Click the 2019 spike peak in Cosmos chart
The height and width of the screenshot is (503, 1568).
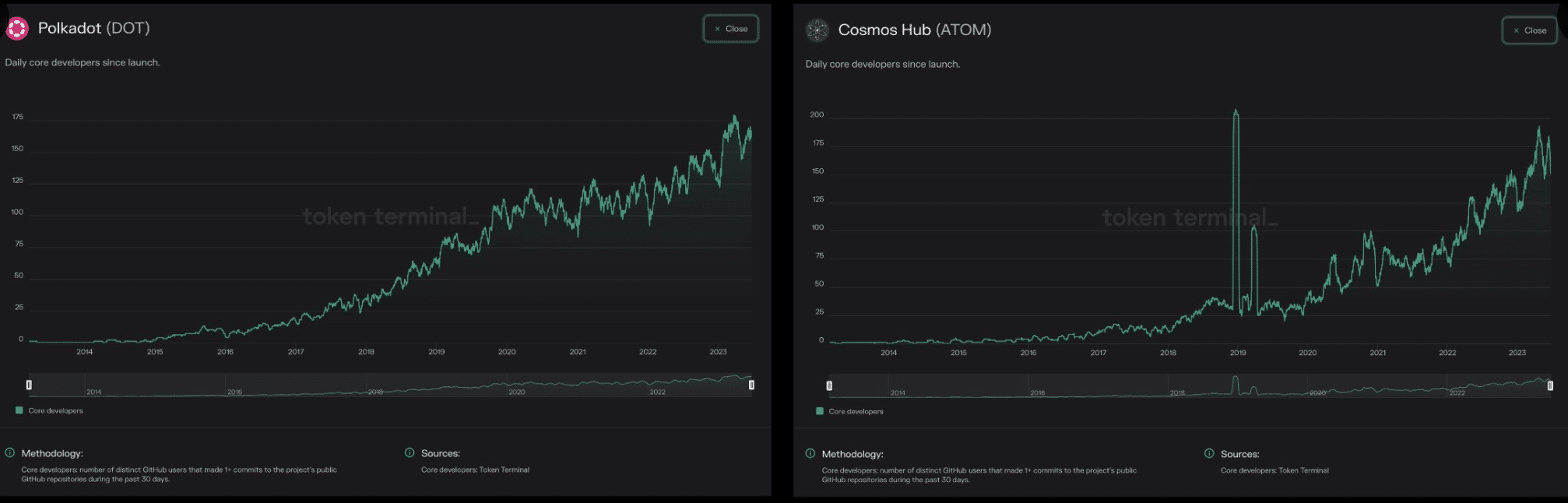pyautogui.click(x=1236, y=113)
